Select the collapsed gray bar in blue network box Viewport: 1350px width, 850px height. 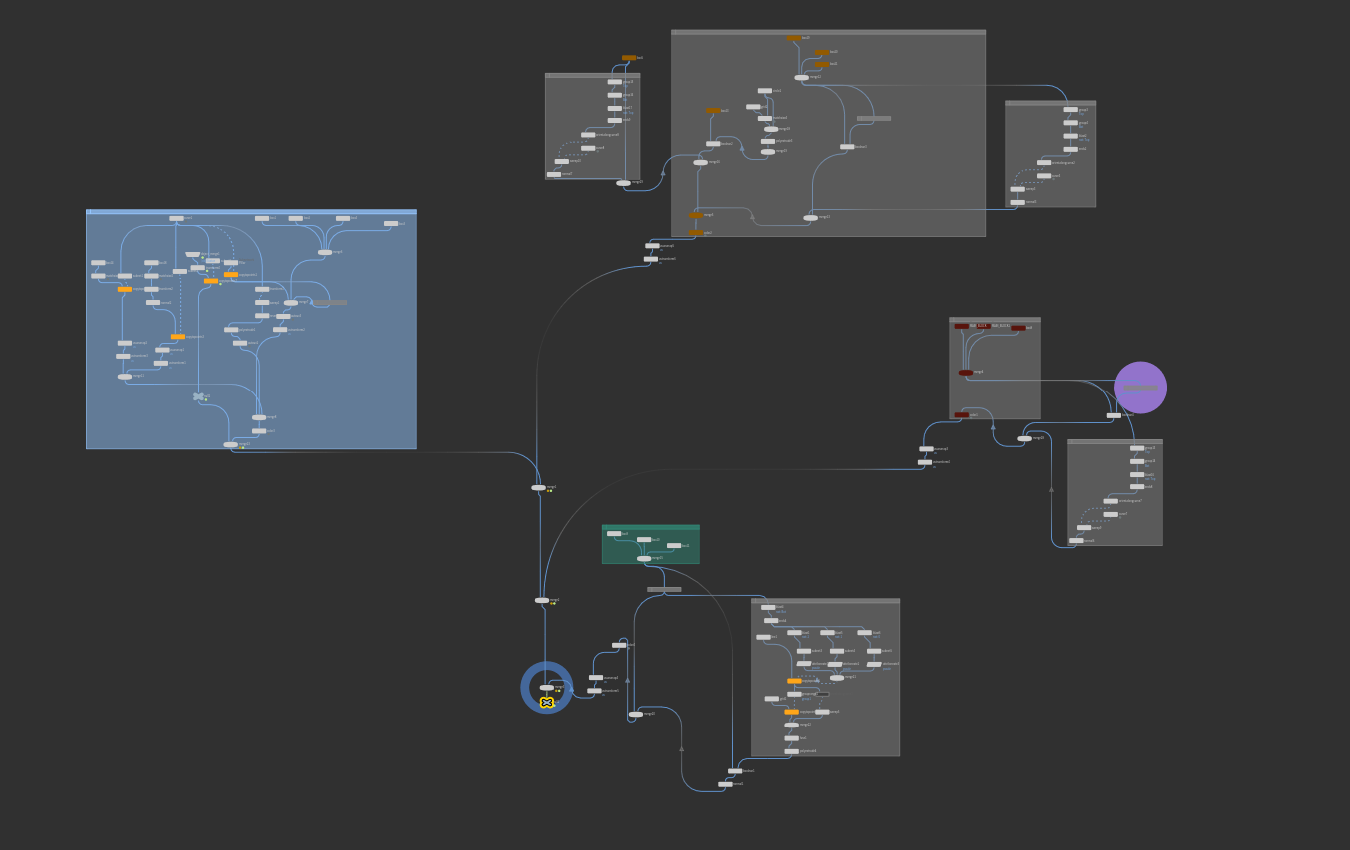click(331, 302)
